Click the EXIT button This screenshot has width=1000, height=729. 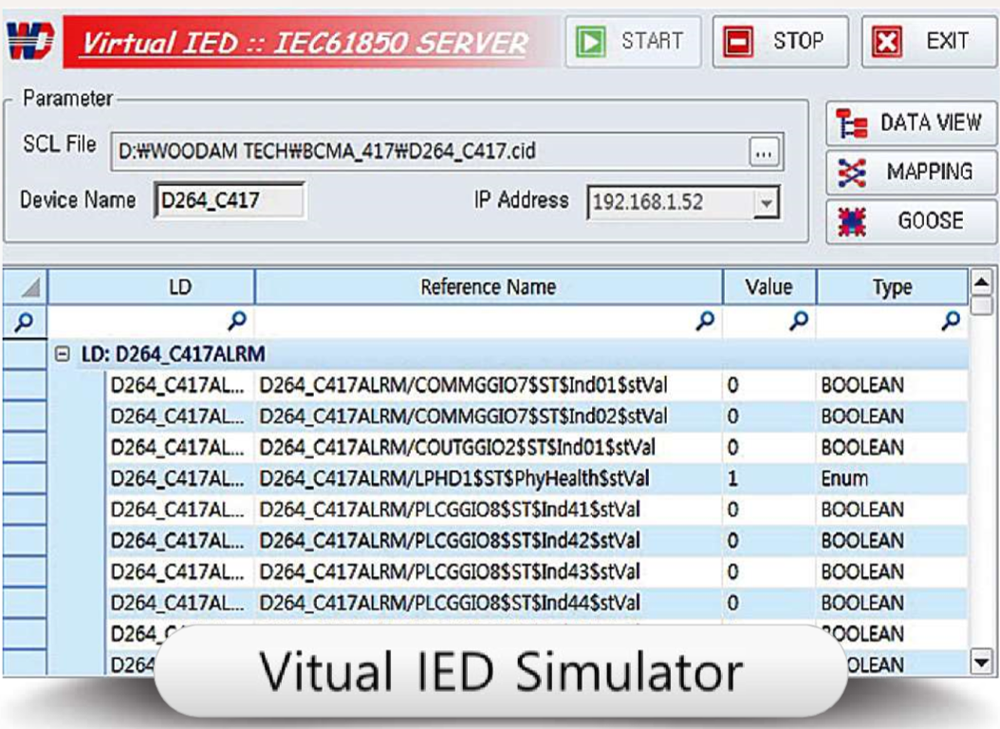coord(930,42)
